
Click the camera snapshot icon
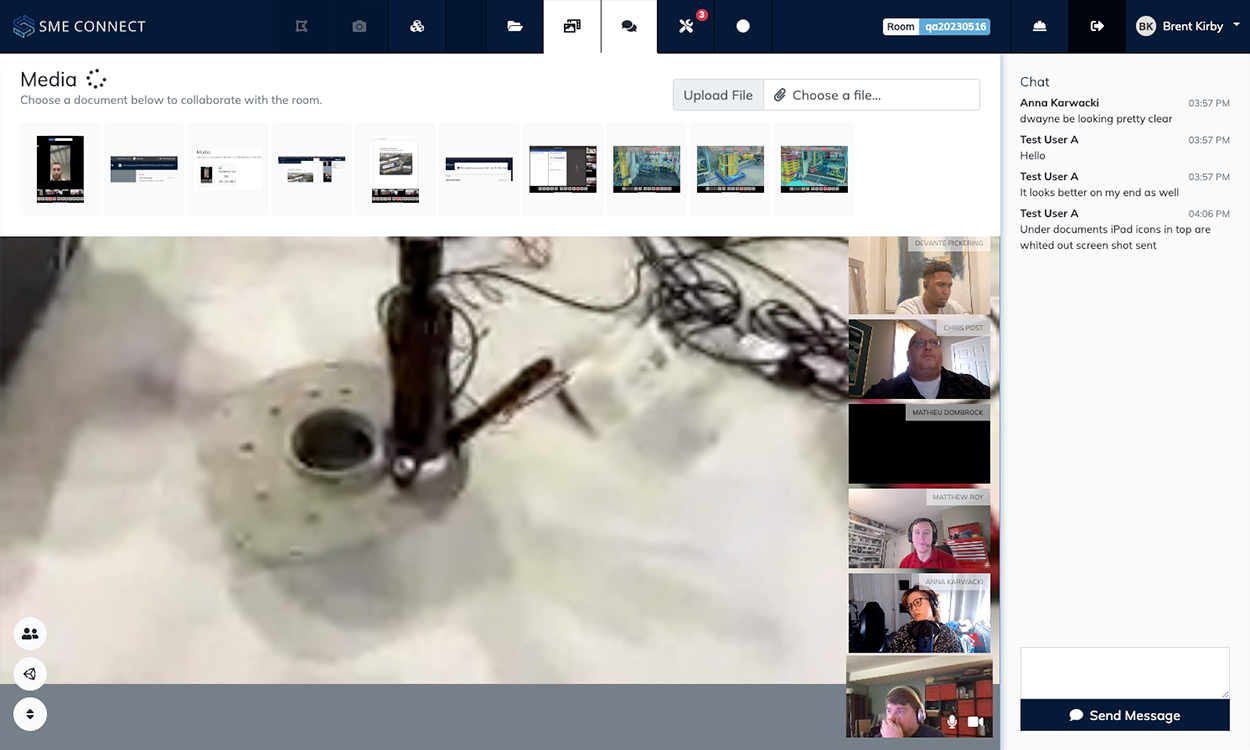[x=359, y=27]
